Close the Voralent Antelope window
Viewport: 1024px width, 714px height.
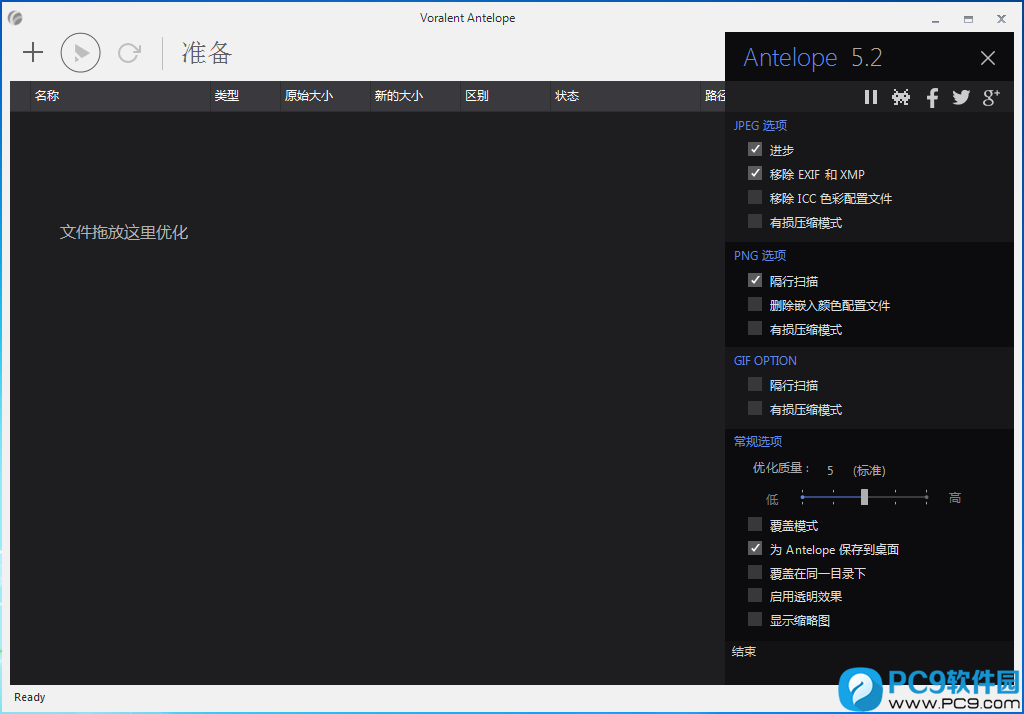pos(1001,19)
